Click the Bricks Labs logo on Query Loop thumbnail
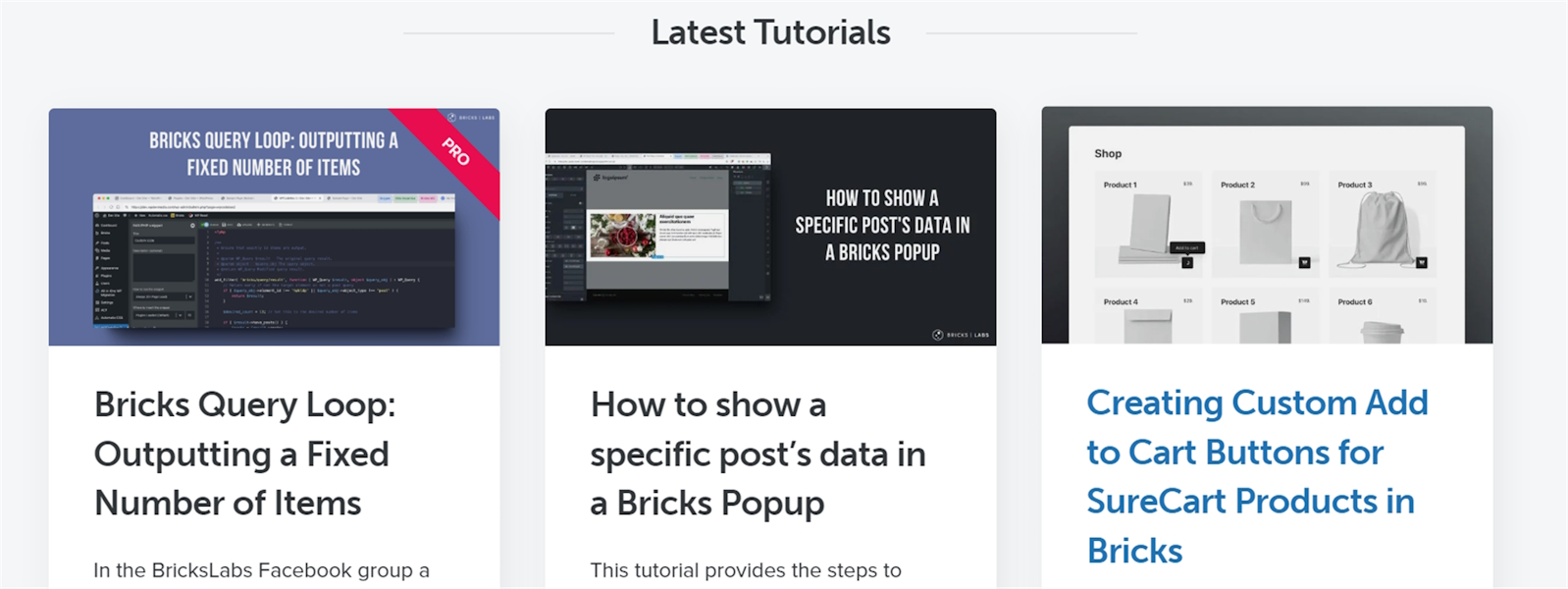The width and height of the screenshot is (1568, 589). (472, 118)
